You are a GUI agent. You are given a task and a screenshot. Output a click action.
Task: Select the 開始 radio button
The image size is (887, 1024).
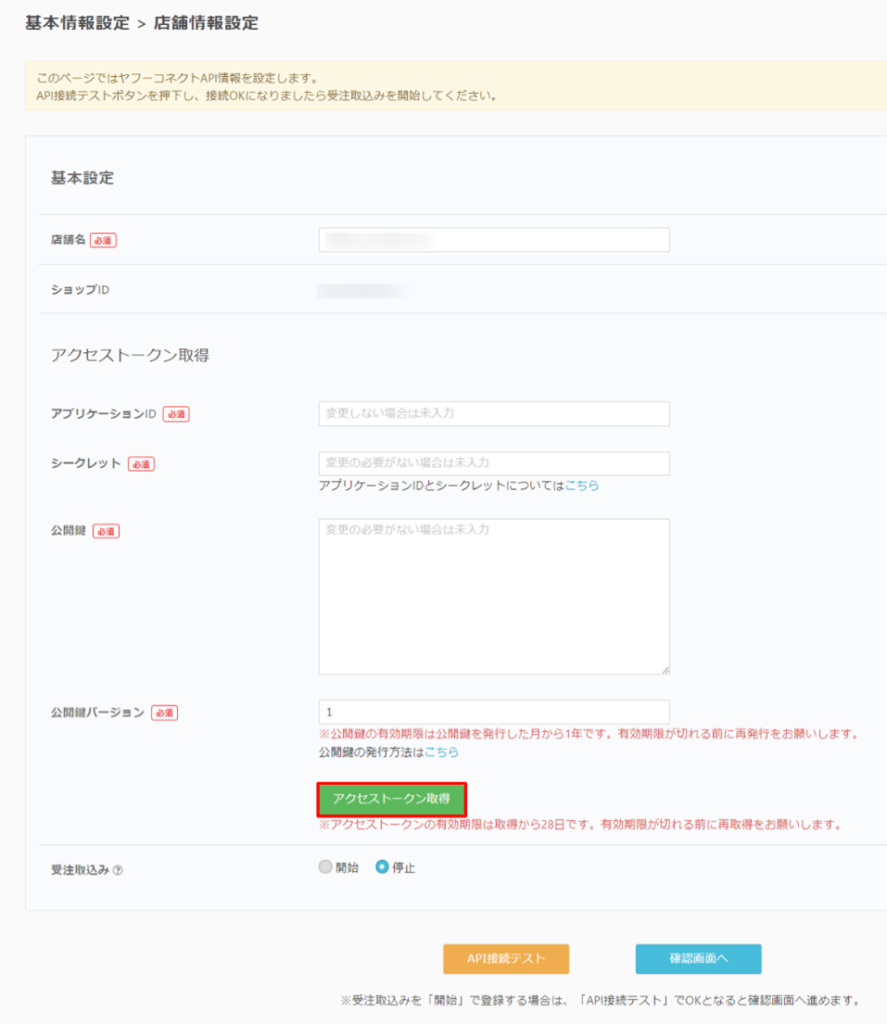(325, 867)
